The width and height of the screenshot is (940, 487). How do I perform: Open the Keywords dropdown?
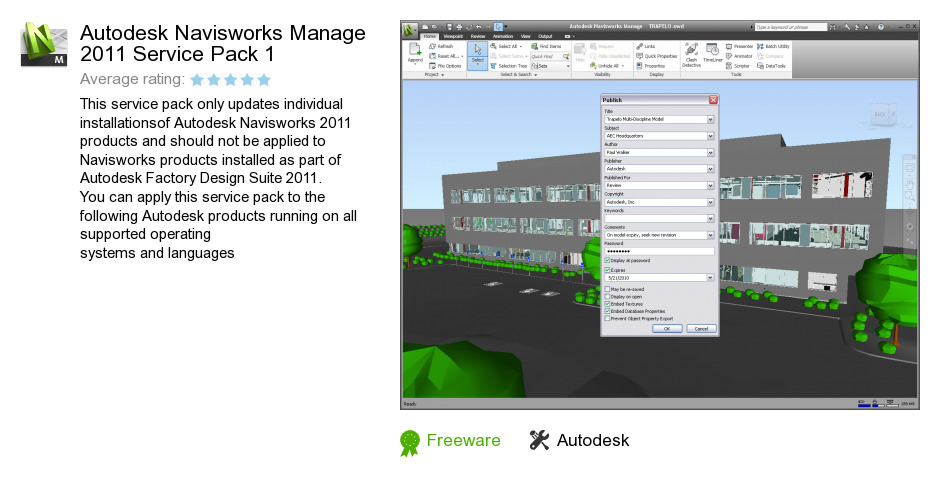click(710, 218)
